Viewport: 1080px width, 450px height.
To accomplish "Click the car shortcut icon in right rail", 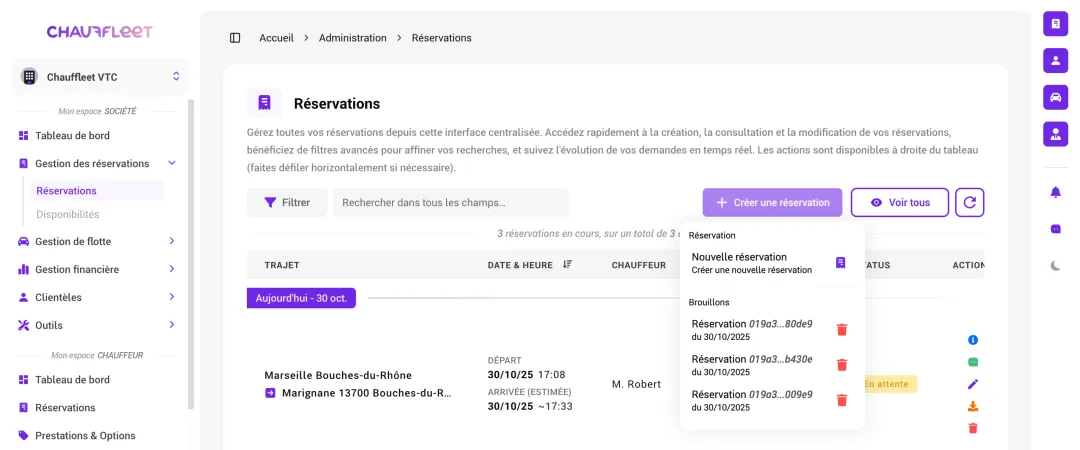I will pos(1055,97).
